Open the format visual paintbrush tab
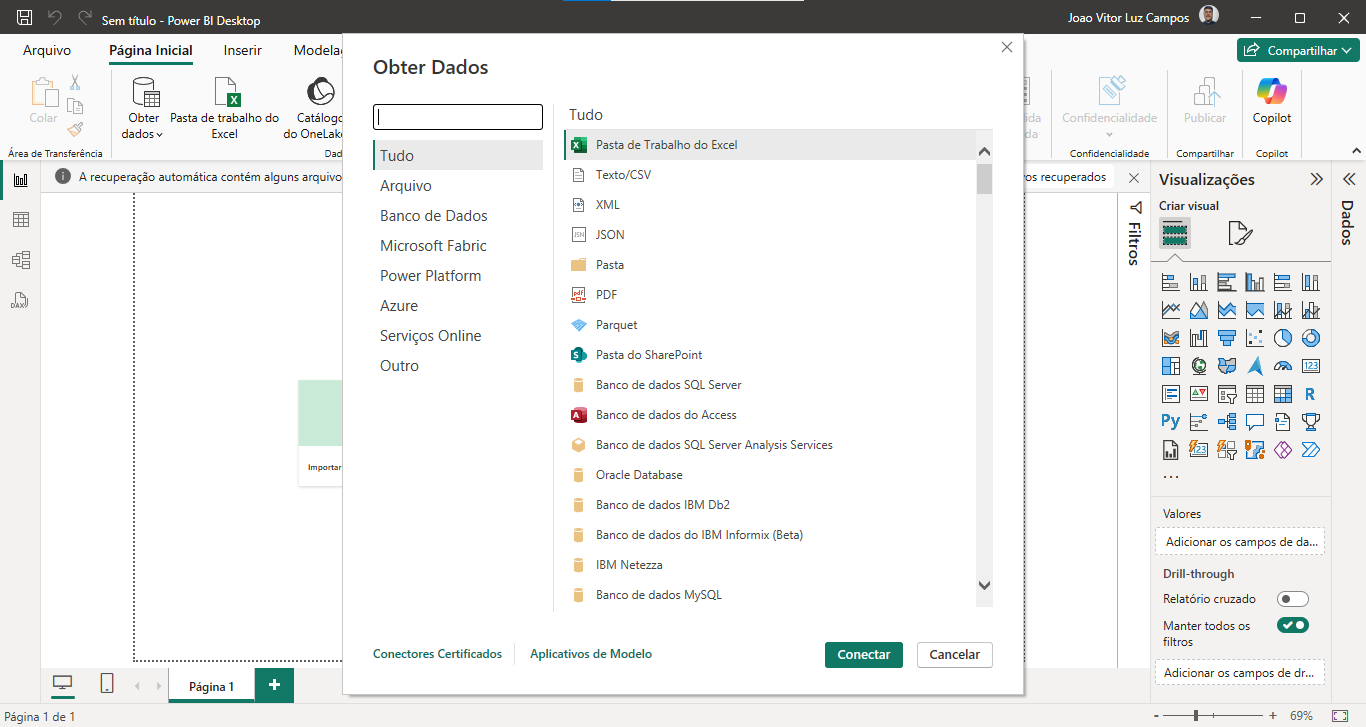The width and height of the screenshot is (1366, 727). [1240, 234]
